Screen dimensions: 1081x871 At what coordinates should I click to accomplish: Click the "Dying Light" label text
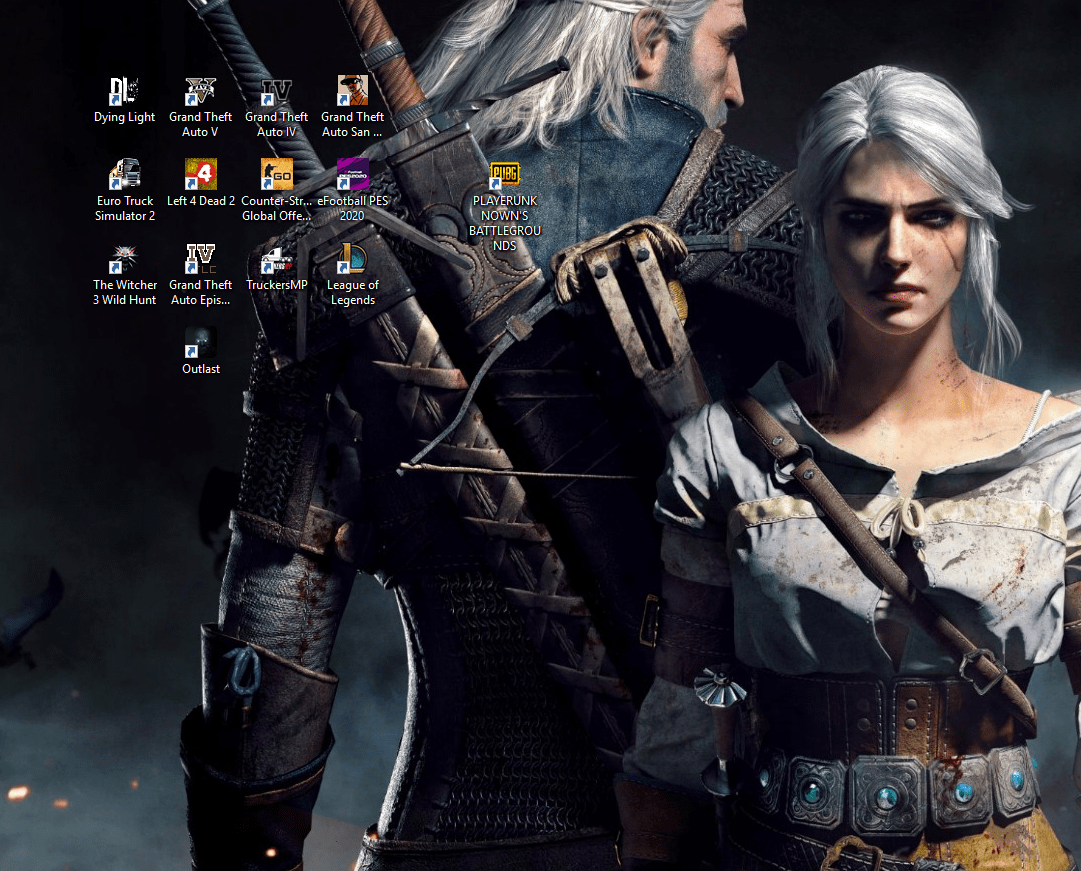coord(125,117)
